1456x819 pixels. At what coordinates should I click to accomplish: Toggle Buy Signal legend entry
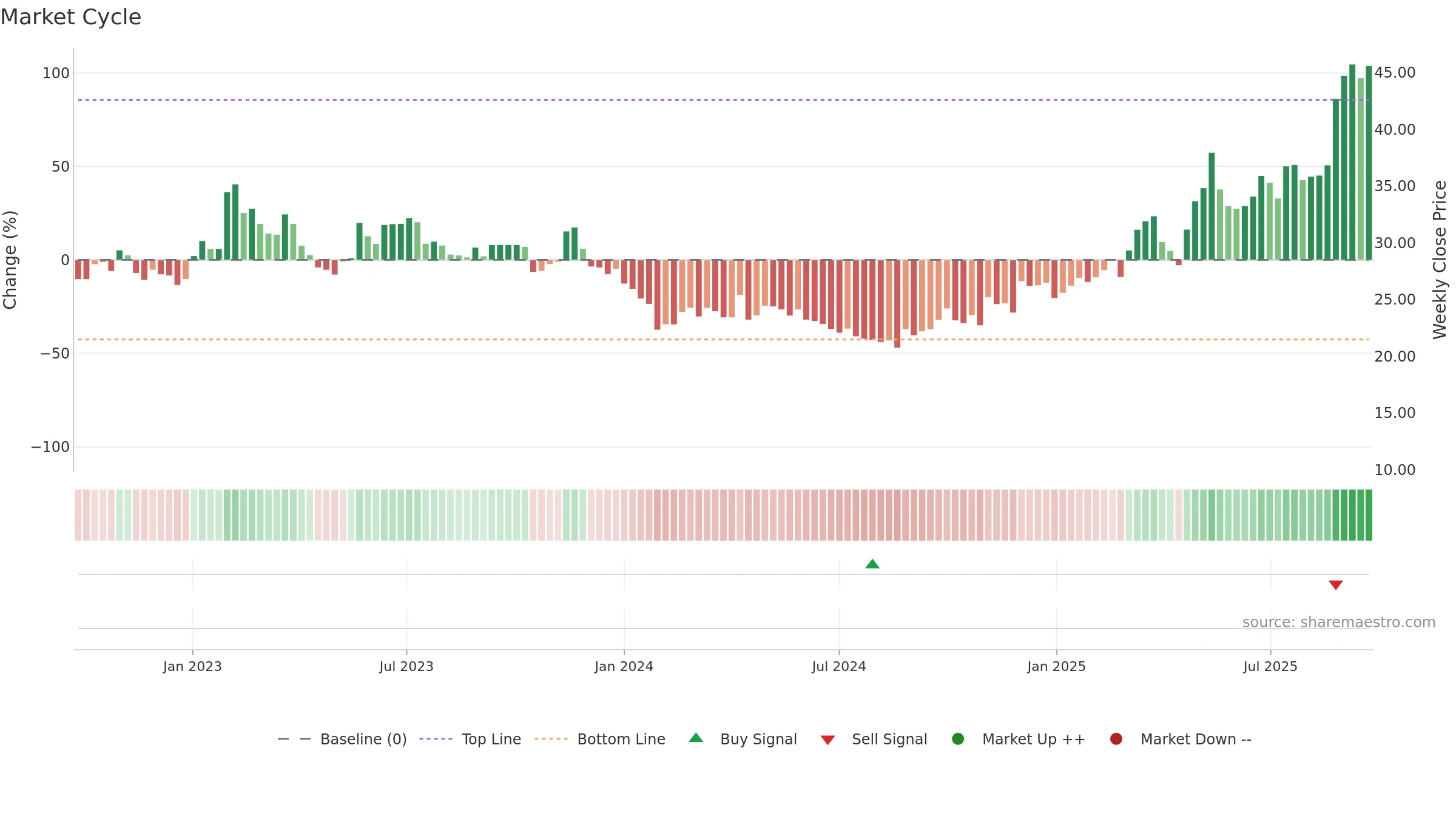(743, 739)
